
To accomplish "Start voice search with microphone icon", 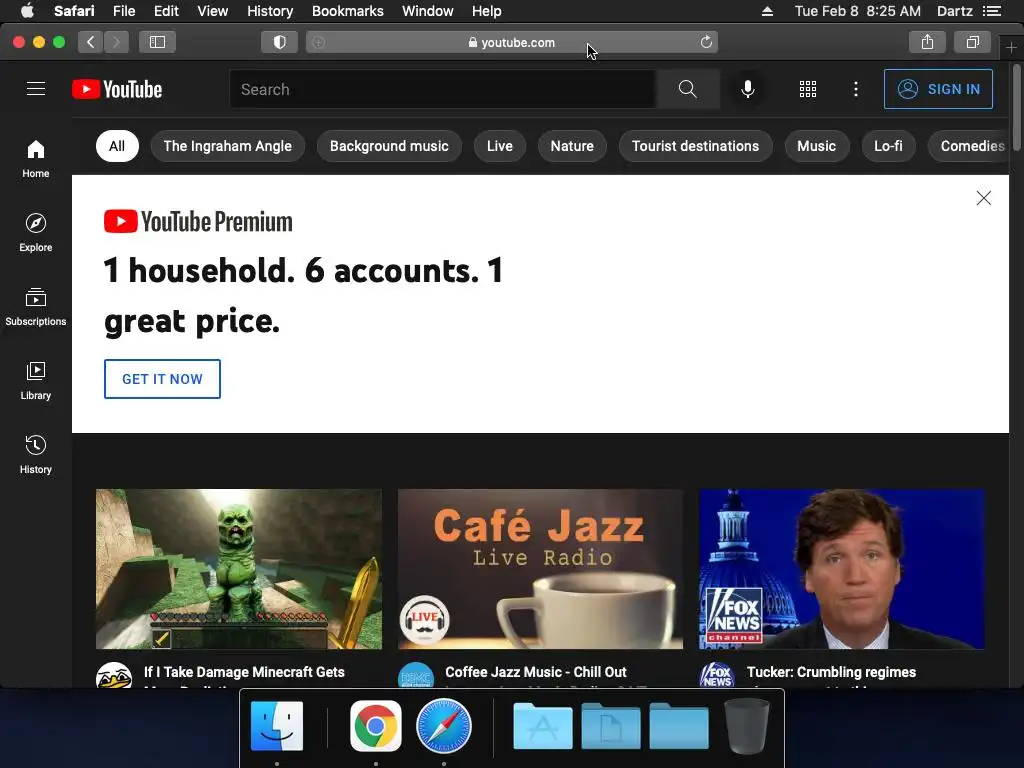I will tap(748, 89).
